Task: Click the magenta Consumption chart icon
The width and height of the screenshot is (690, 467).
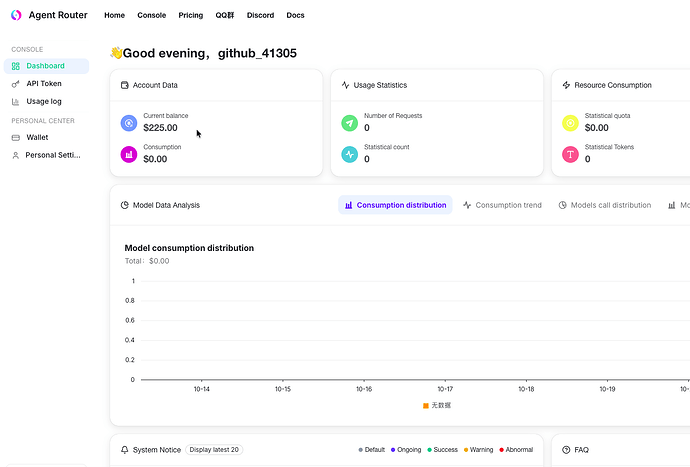Action: [x=129, y=154]
